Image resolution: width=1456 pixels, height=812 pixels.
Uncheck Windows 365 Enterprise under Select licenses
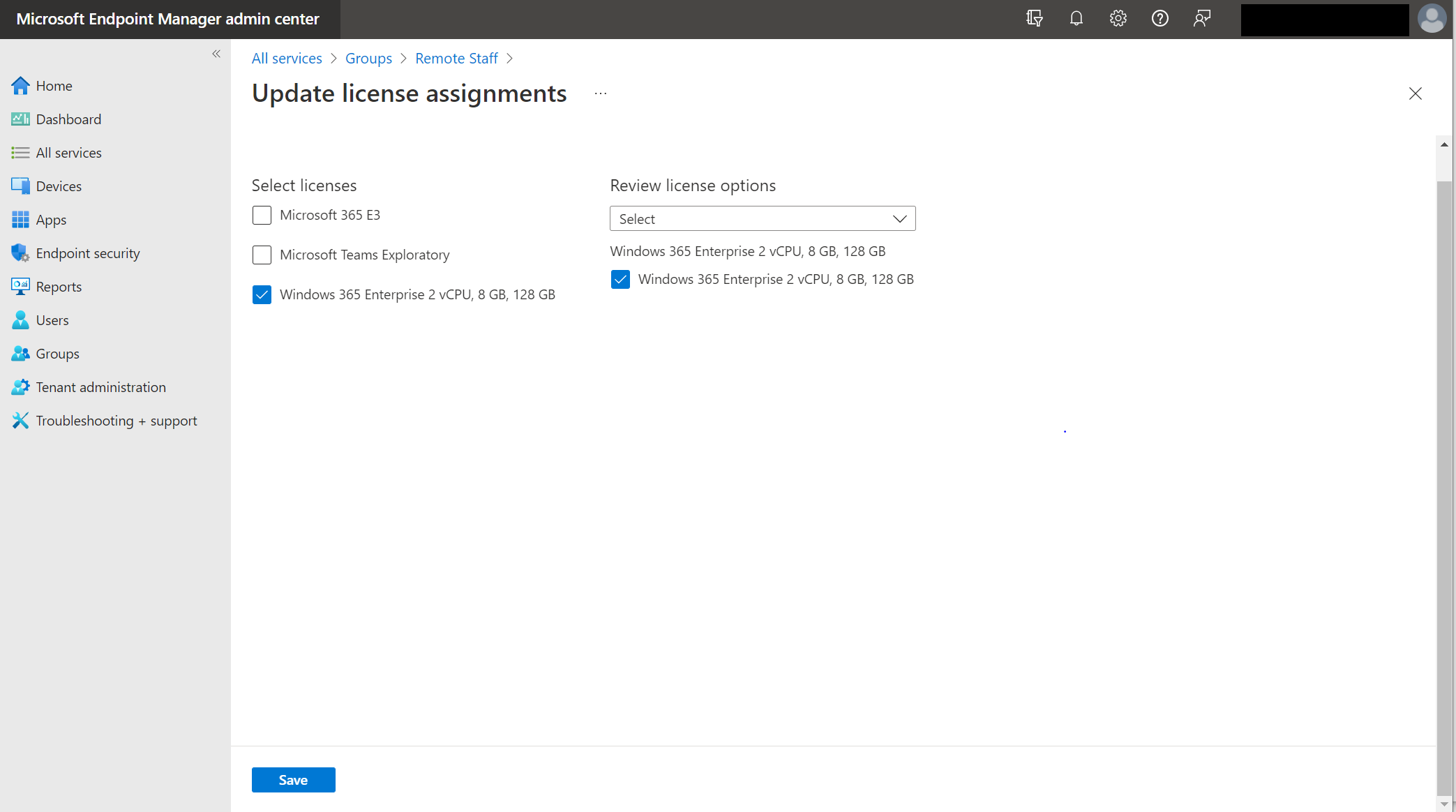[x=262, y=294]
